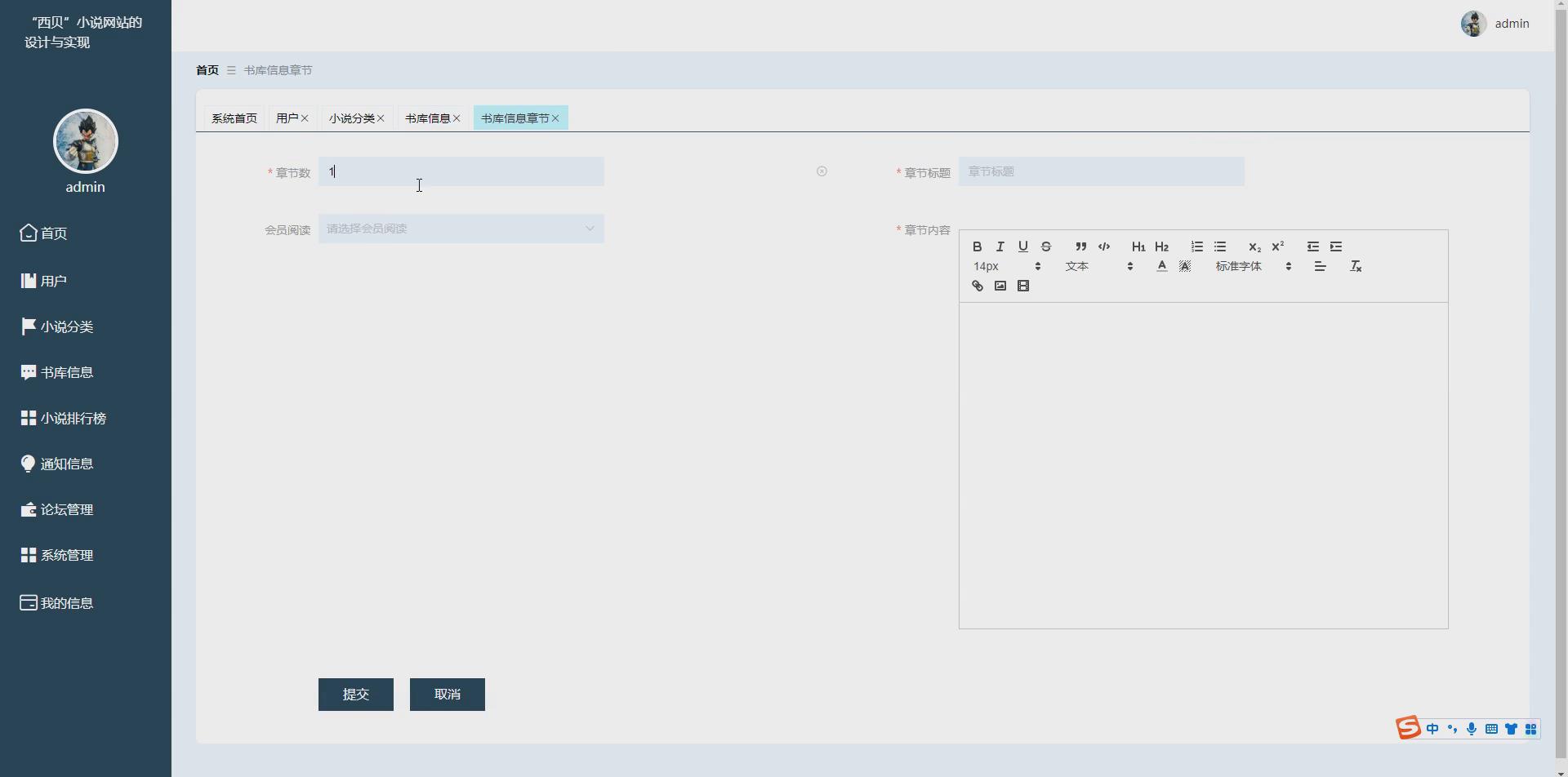This screenshot has width=1568, height=777.
Task: Apply Heading 2 style
Action: [x=1161, y=246]
